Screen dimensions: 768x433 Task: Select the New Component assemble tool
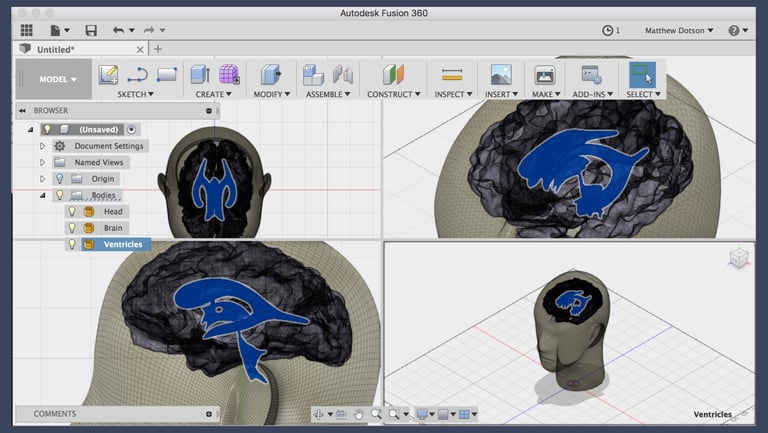point(313,75)
